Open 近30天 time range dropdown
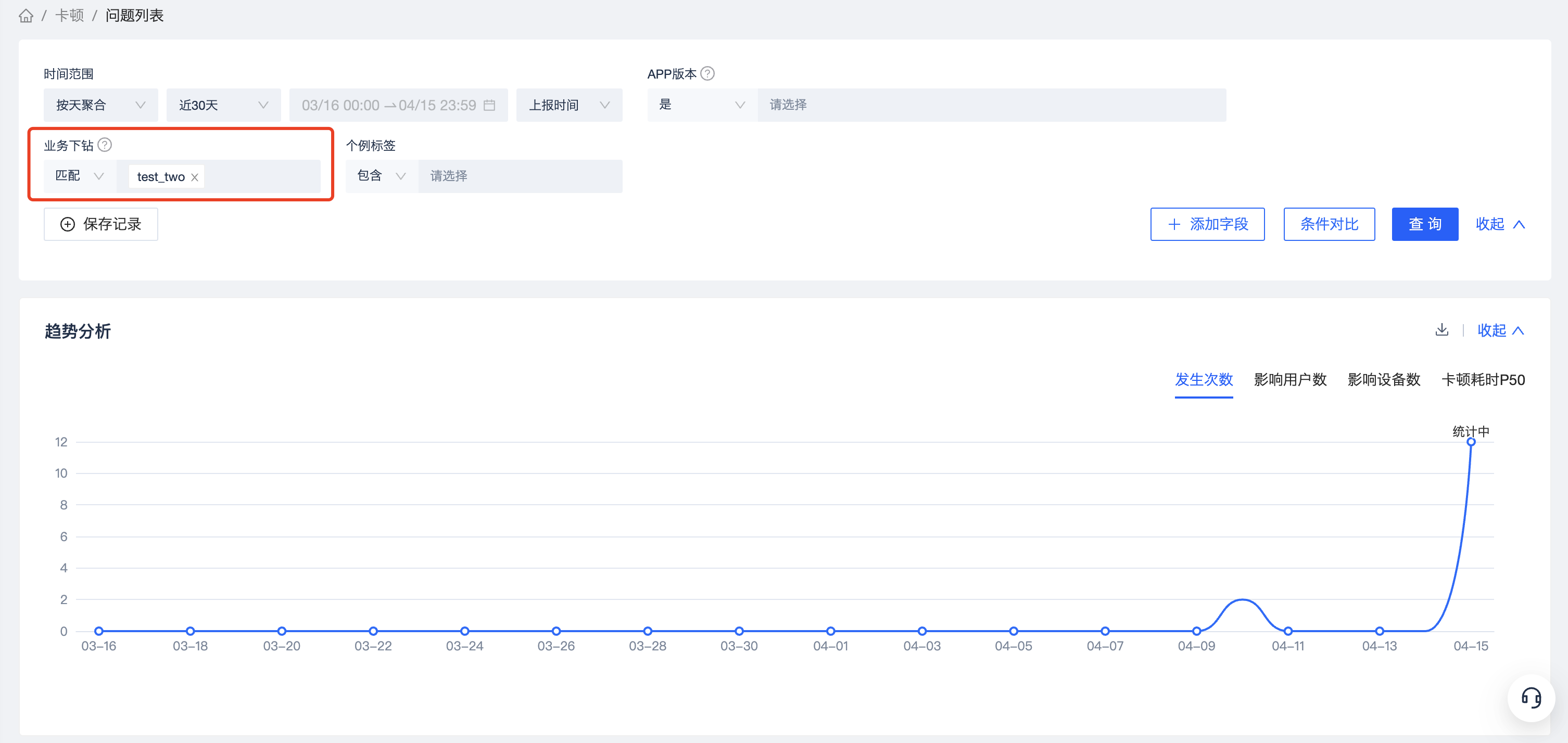Screen dimensions: 1568x743 [x=223, y=105]
